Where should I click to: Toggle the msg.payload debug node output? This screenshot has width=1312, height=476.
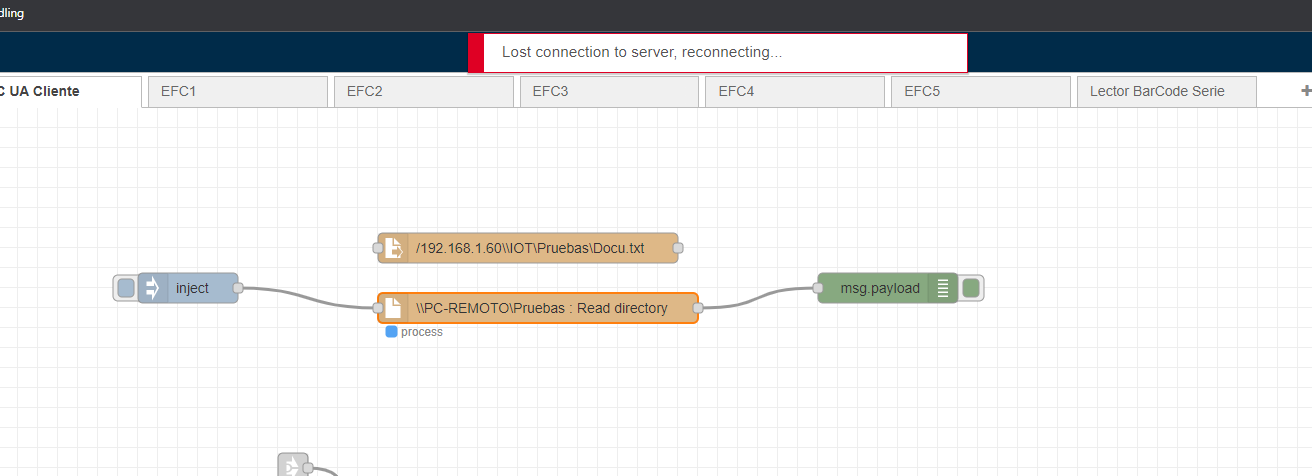[971, 288]
